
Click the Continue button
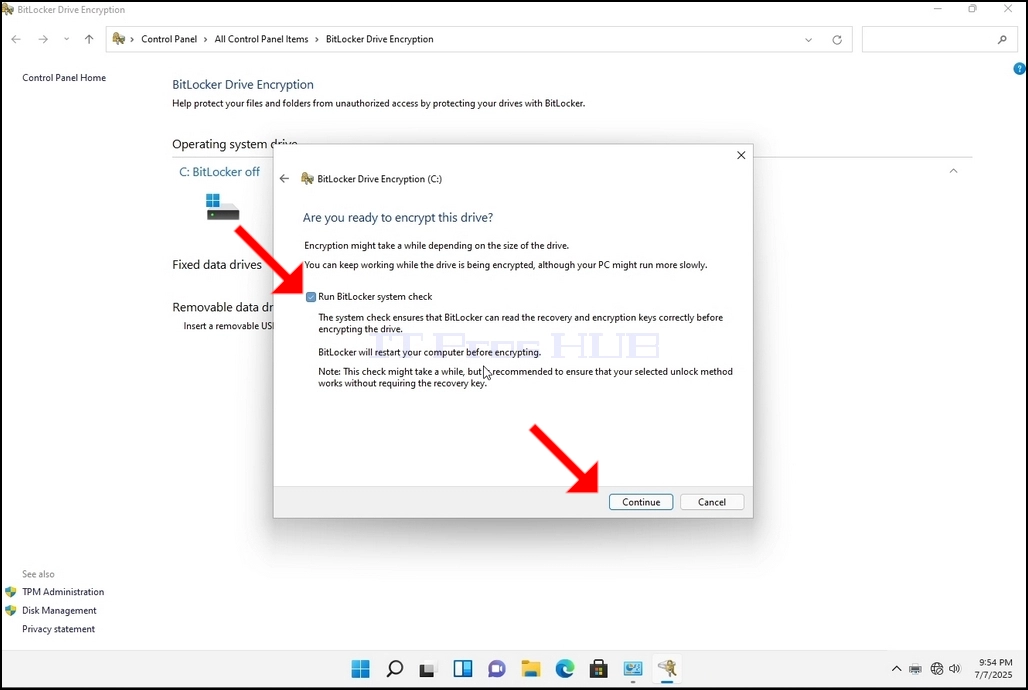pos(641,502)
